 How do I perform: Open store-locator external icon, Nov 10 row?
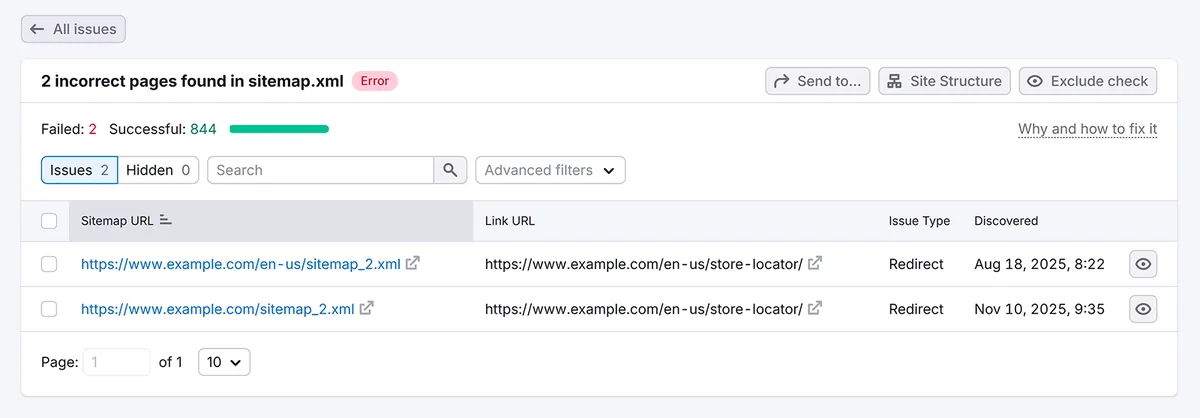pyautogui.click(x=815, y=309)
